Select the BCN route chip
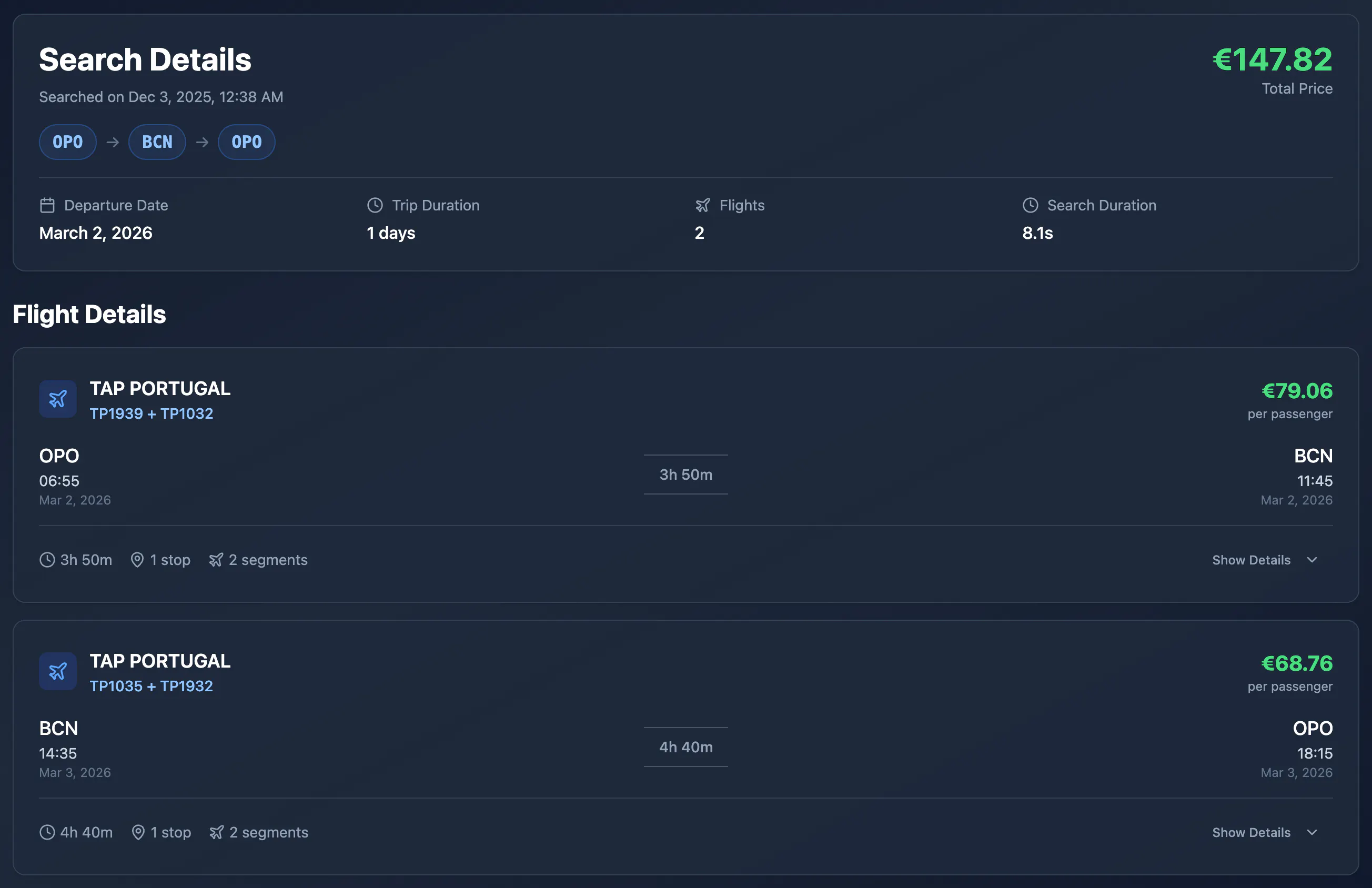1372x888 pixels. coord(157,142)
